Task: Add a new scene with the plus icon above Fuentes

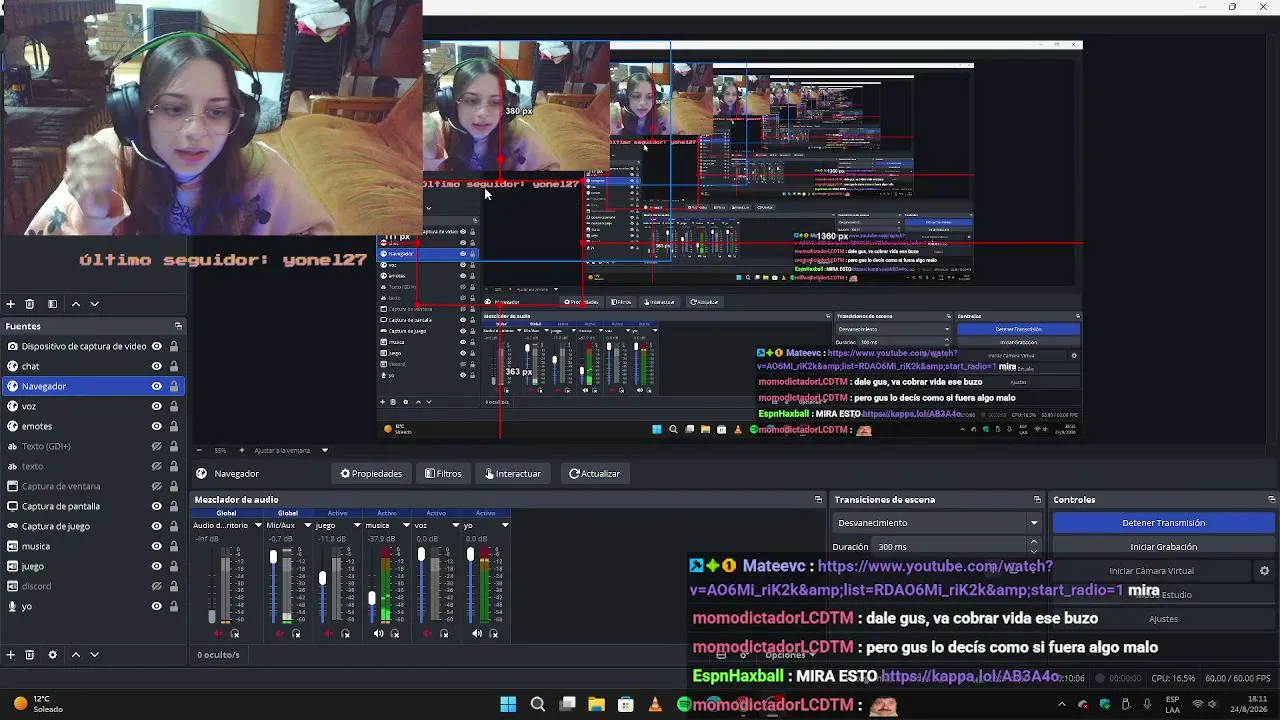Action: (10, 304)
